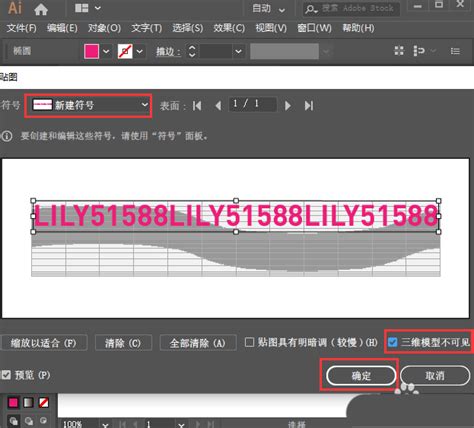Click the align grid icon in control bar
Viewport: 474px width, 428px height.
coord(399,51)
